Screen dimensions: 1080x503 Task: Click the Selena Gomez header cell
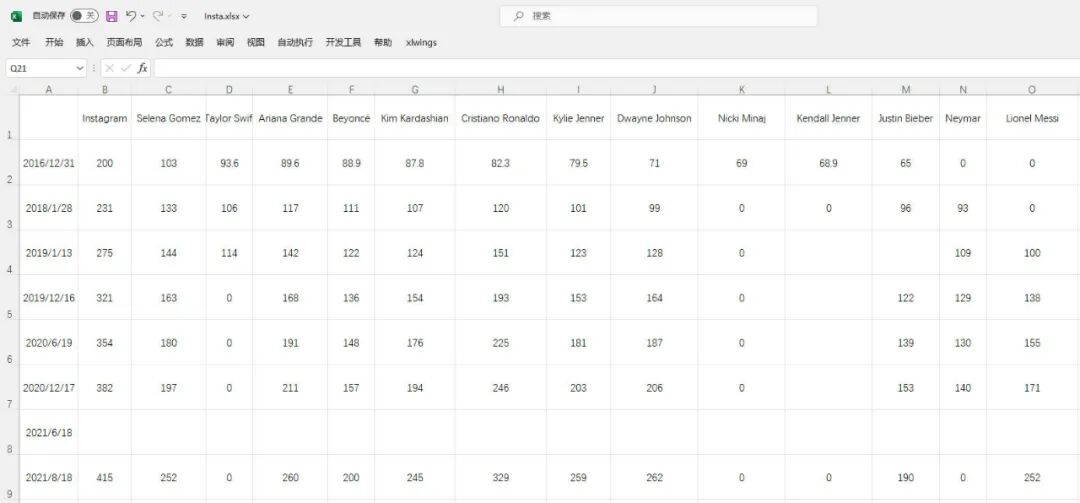click(x=169, y=118)
